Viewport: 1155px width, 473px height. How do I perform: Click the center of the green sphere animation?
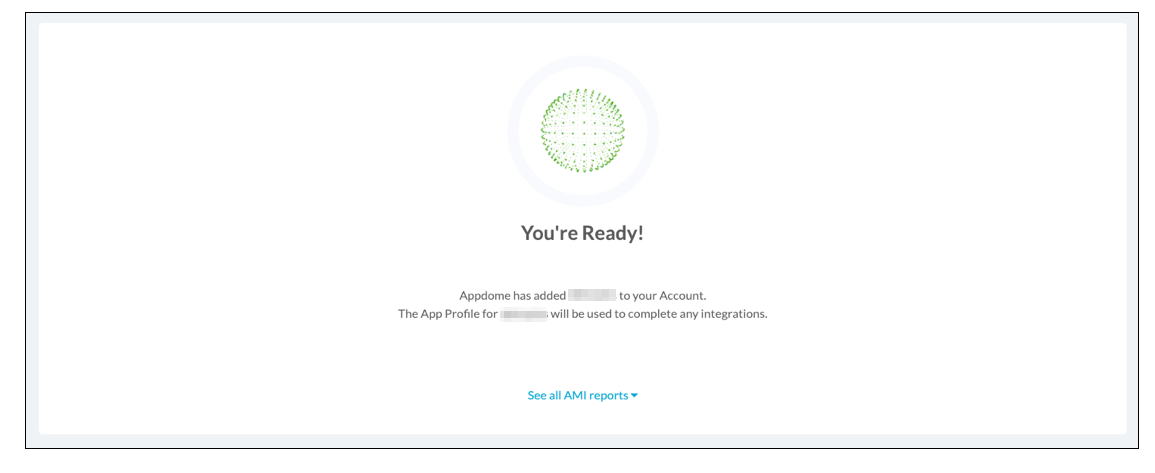tap(582, 130)
